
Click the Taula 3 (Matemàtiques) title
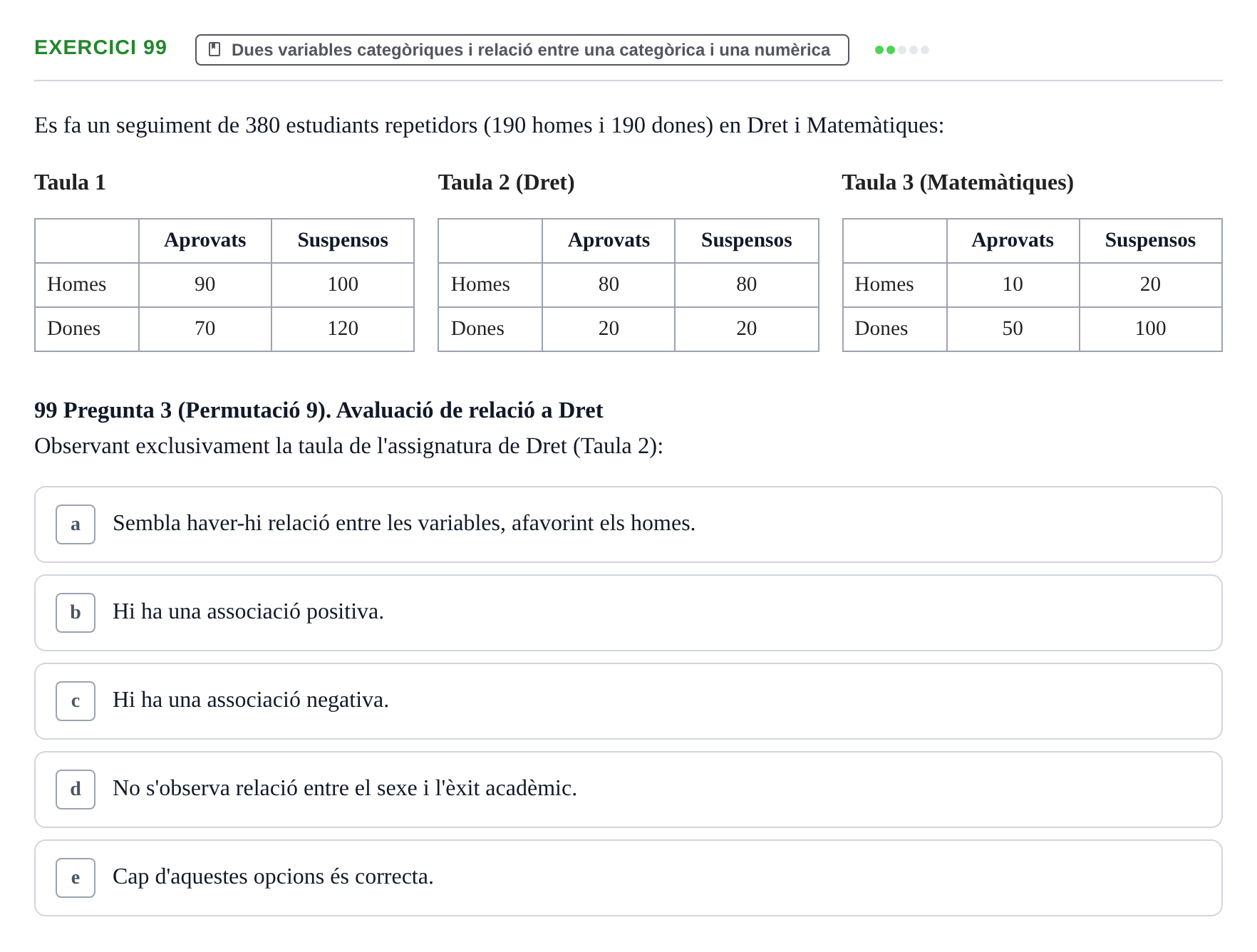click(958, 182)
